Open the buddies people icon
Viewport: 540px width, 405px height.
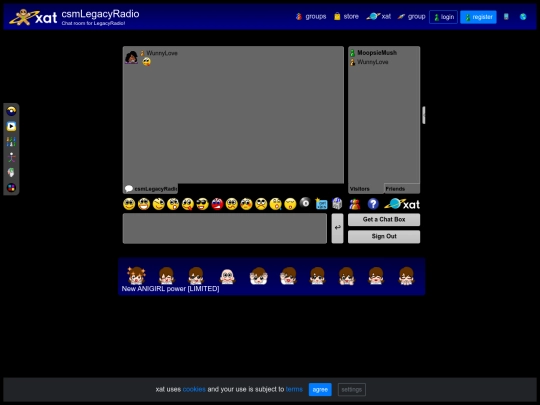[x=355, y=204]
